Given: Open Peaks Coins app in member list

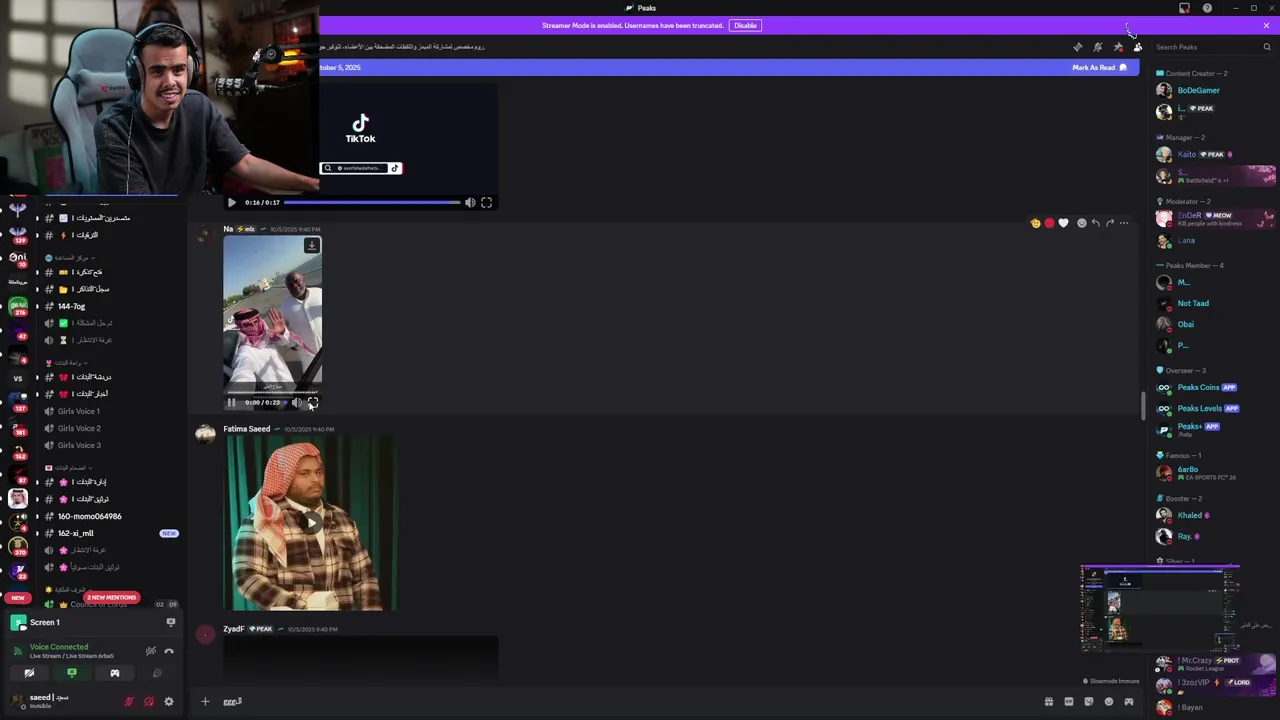Looking at the screenshot, I should pos(1198,387).
